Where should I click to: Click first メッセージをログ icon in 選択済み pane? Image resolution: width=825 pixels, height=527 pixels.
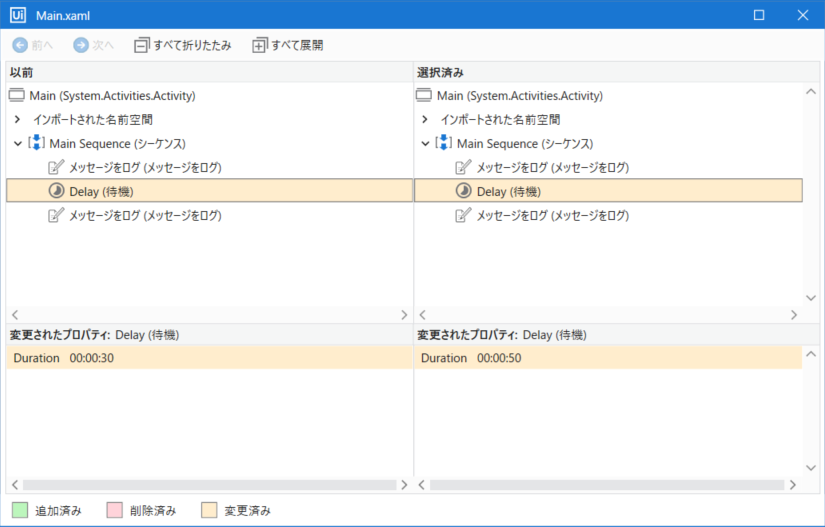tap(463, 167)
